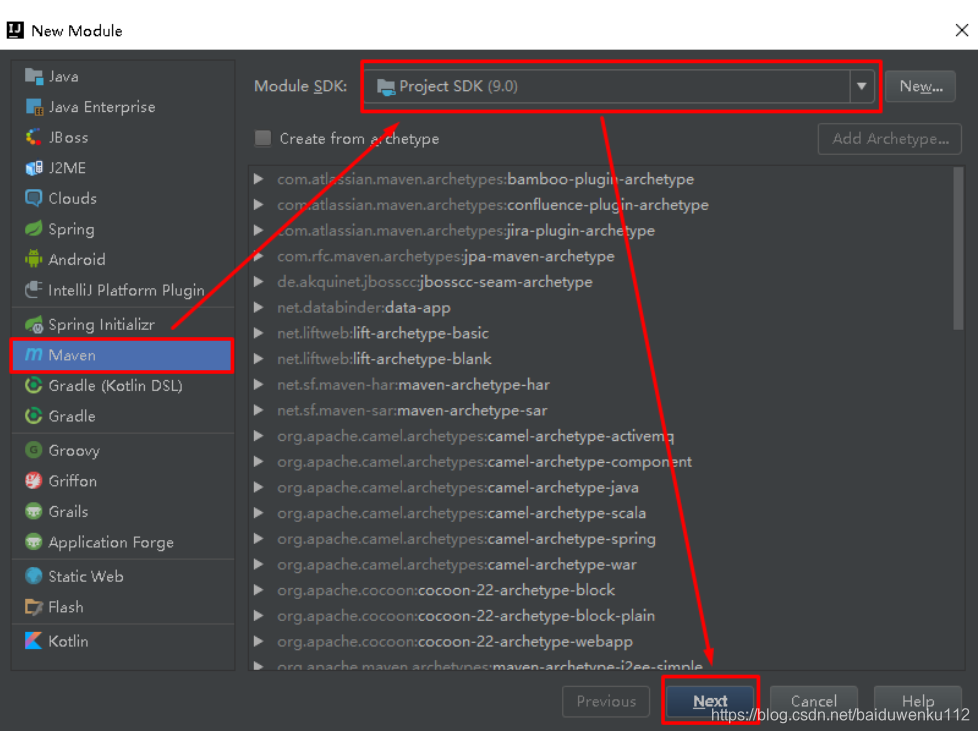Viewport: 980px width, 734px height.
Task: Click the archetype list scrollbar
Action: click(x=958, y=248)
